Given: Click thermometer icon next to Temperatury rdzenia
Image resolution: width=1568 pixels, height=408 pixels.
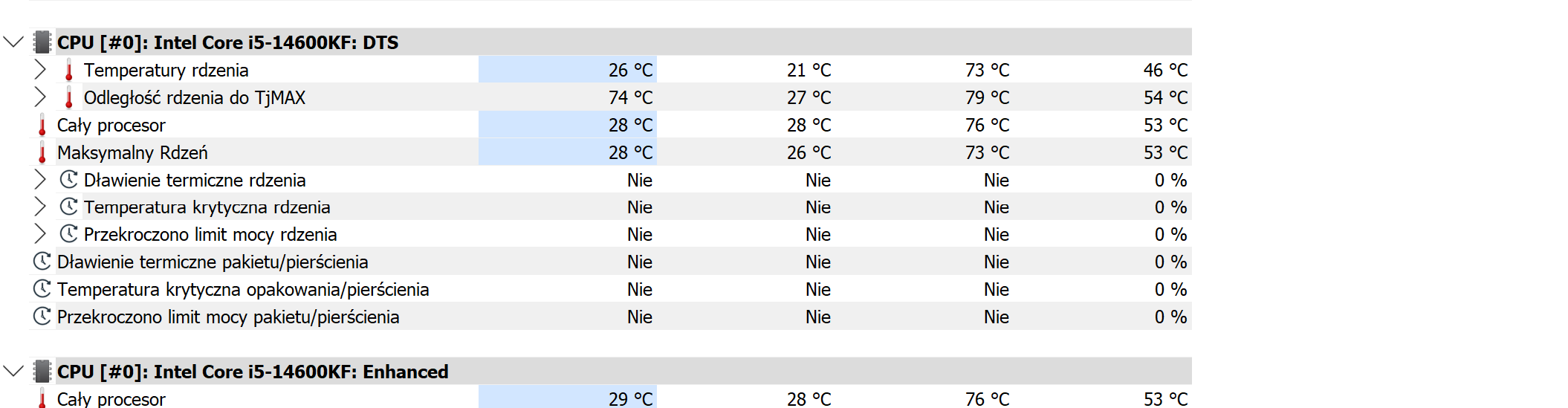Looking at the screenshot, I should coord(69,71).
